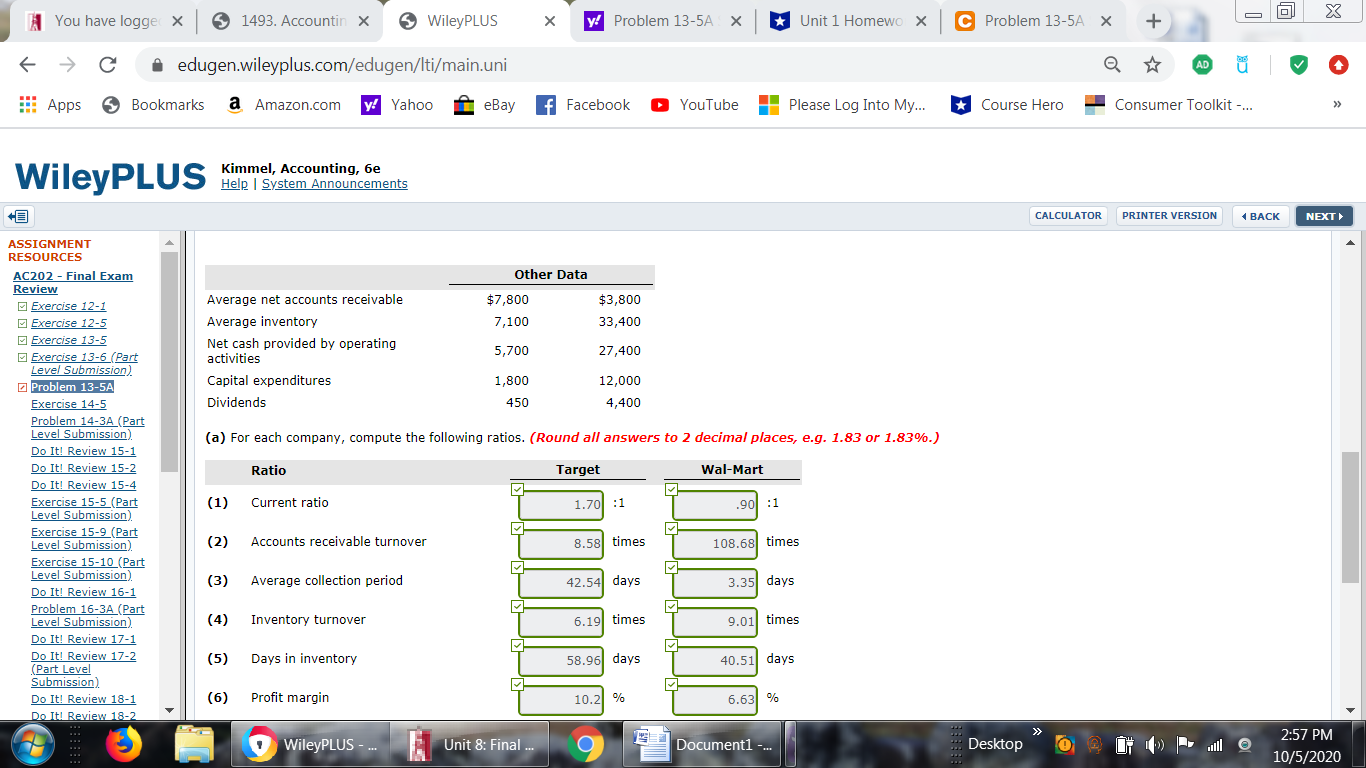Viewport: 1366px width, 768px height.
Task: Open the Help link
Action: point(234,184)
